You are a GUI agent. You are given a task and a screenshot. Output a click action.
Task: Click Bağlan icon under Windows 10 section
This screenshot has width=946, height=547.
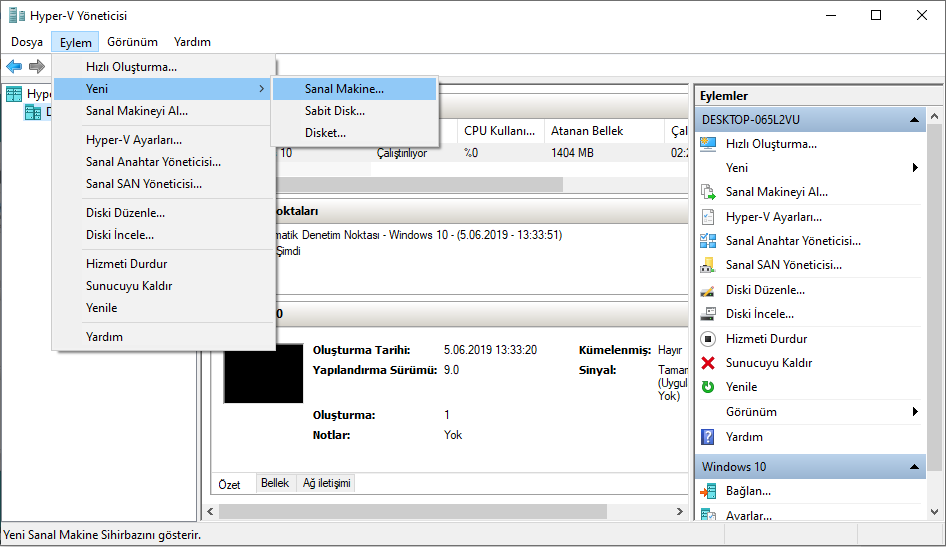pyautogui.click(x=708, y=492)
